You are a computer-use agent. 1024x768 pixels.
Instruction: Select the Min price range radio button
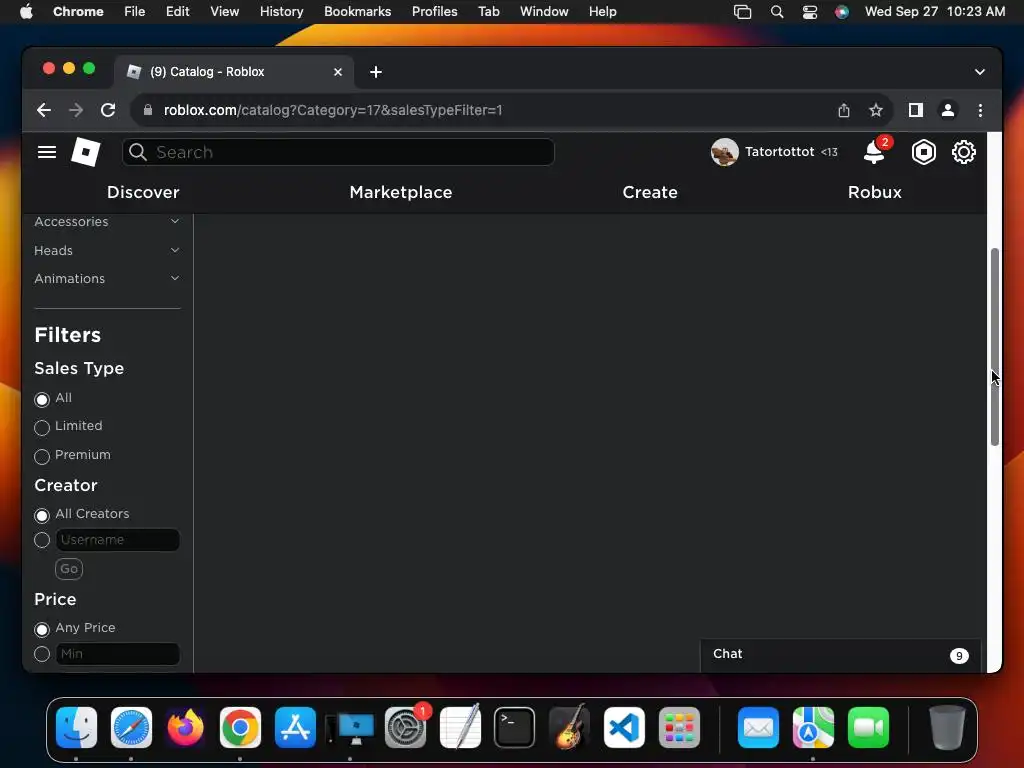click(x=42, y=654)
